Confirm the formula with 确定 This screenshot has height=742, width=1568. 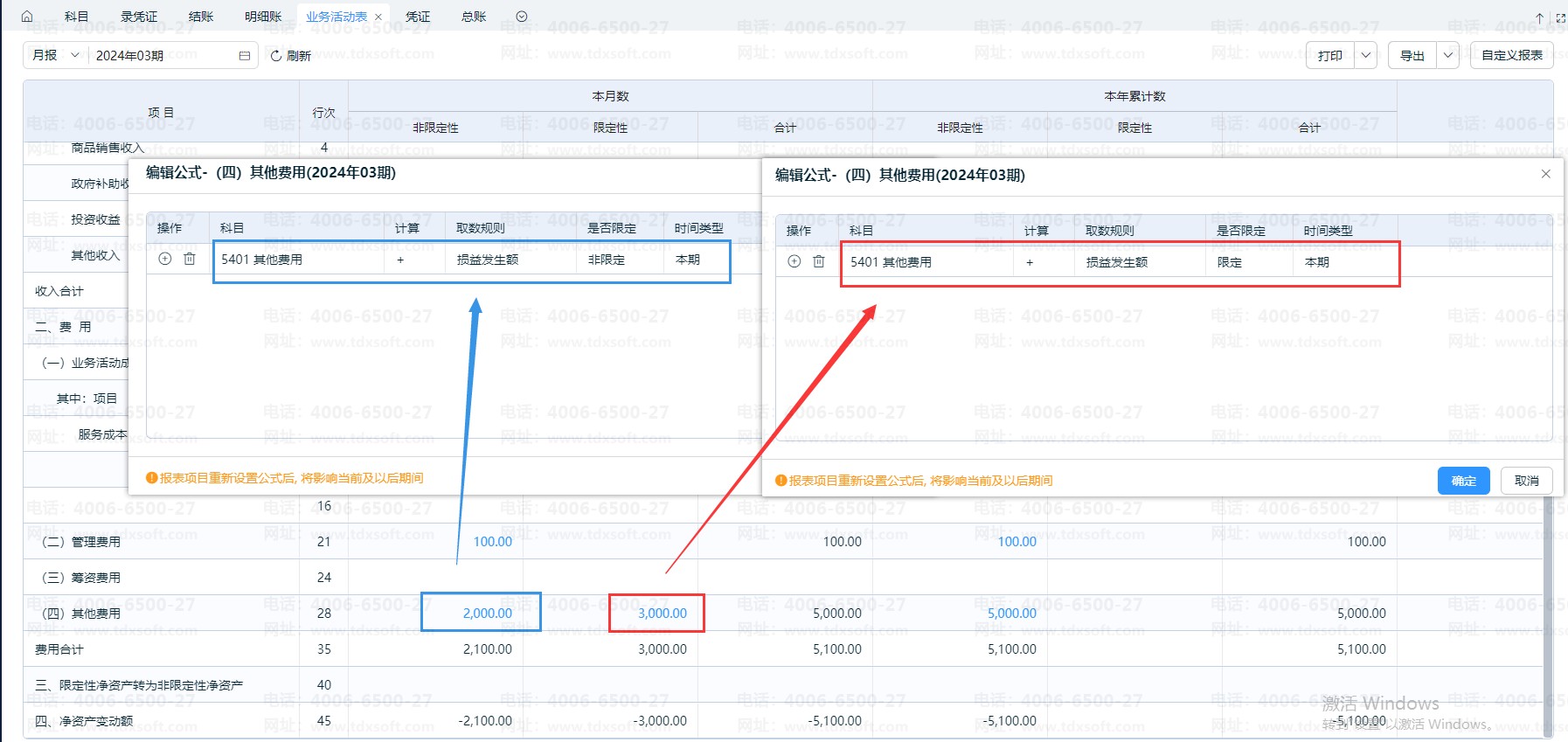(1463, 481)
